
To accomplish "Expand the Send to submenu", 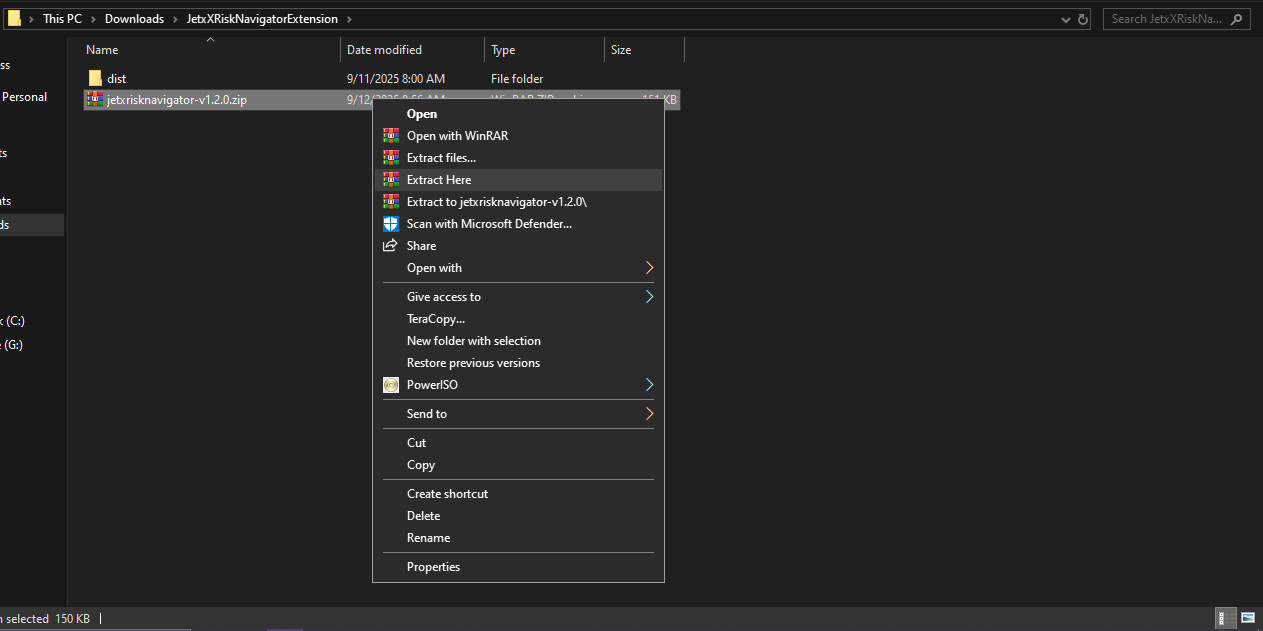I will coord(648,414).
